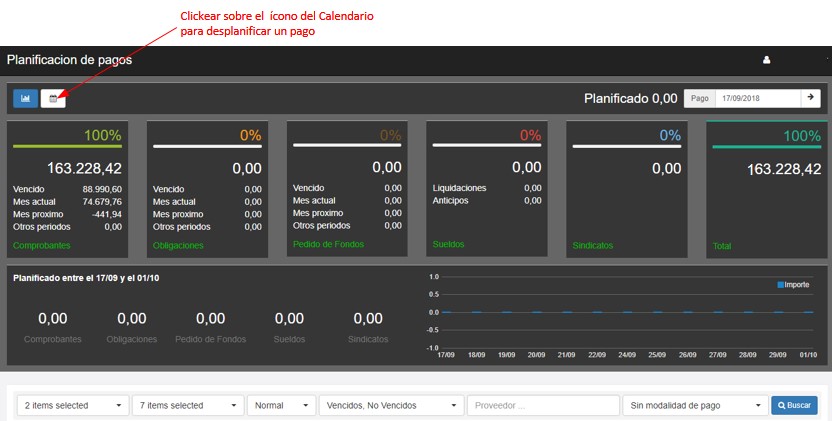This screenshot has width=832, height=421.
Task: Click the user profile icon
Action: click(767, 60)
